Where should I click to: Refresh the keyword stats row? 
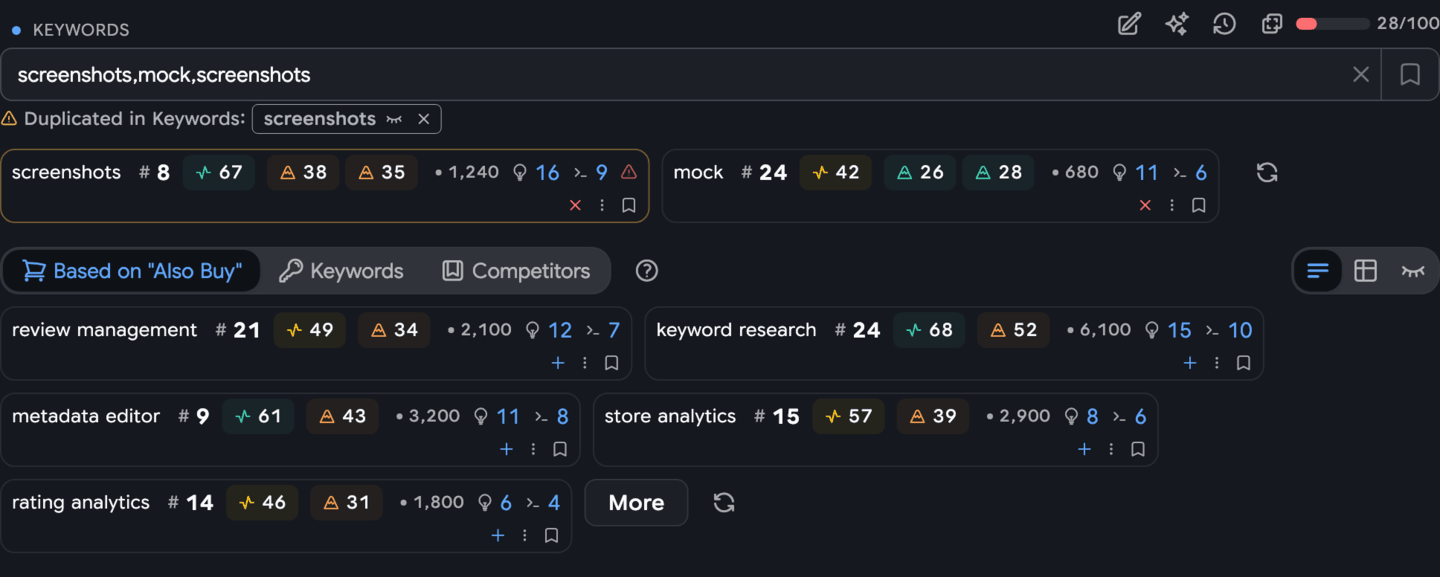pyautogui.click(x=1267, y=172)
